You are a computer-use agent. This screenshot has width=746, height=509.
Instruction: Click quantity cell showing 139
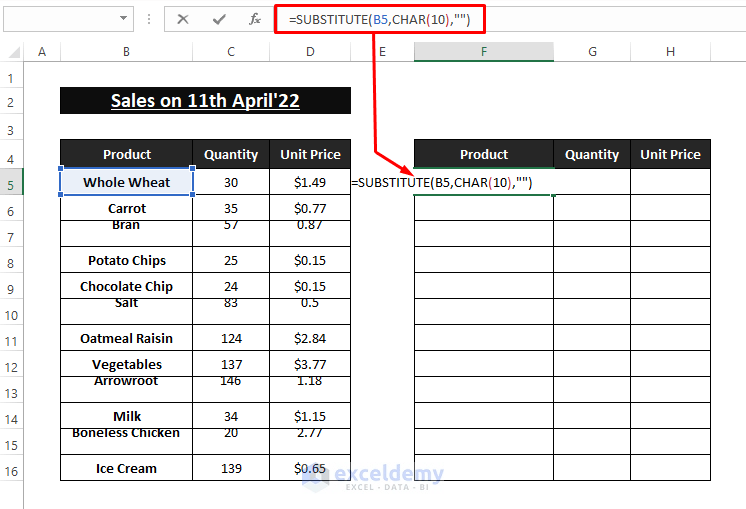tap(231, 468)
